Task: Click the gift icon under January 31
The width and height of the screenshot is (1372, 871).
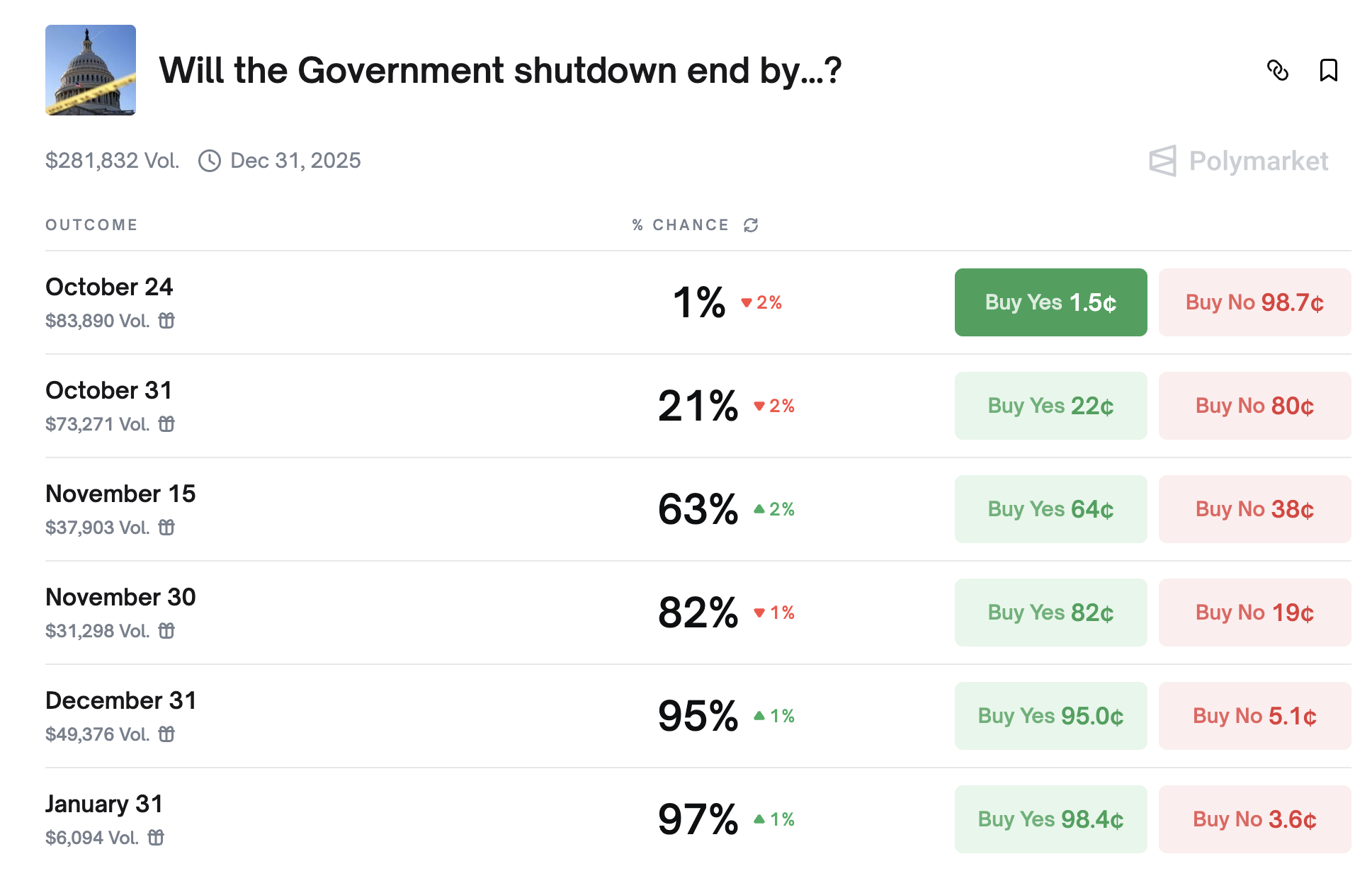Action: [x=156, y=838]
